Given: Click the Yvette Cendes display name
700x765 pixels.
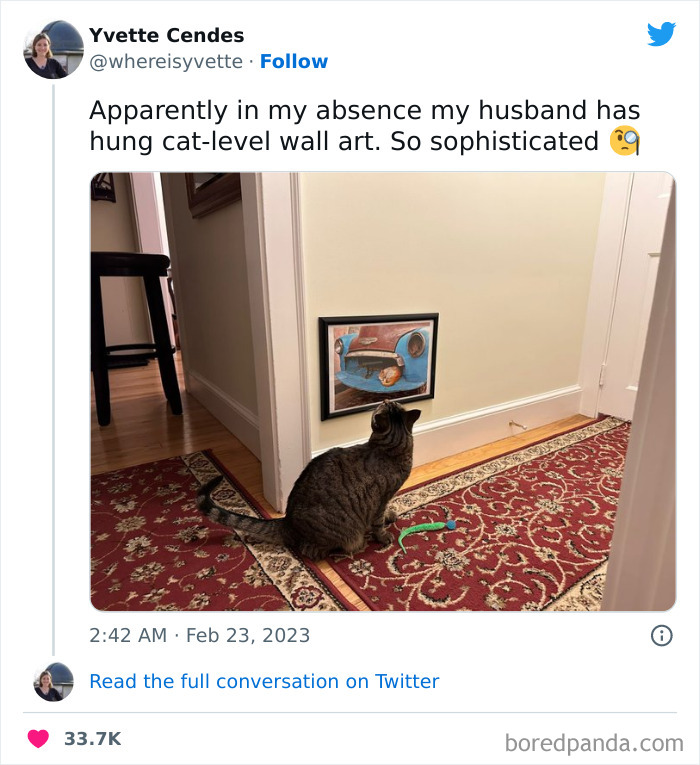Looking at the screenshot, I should point(166,35).
